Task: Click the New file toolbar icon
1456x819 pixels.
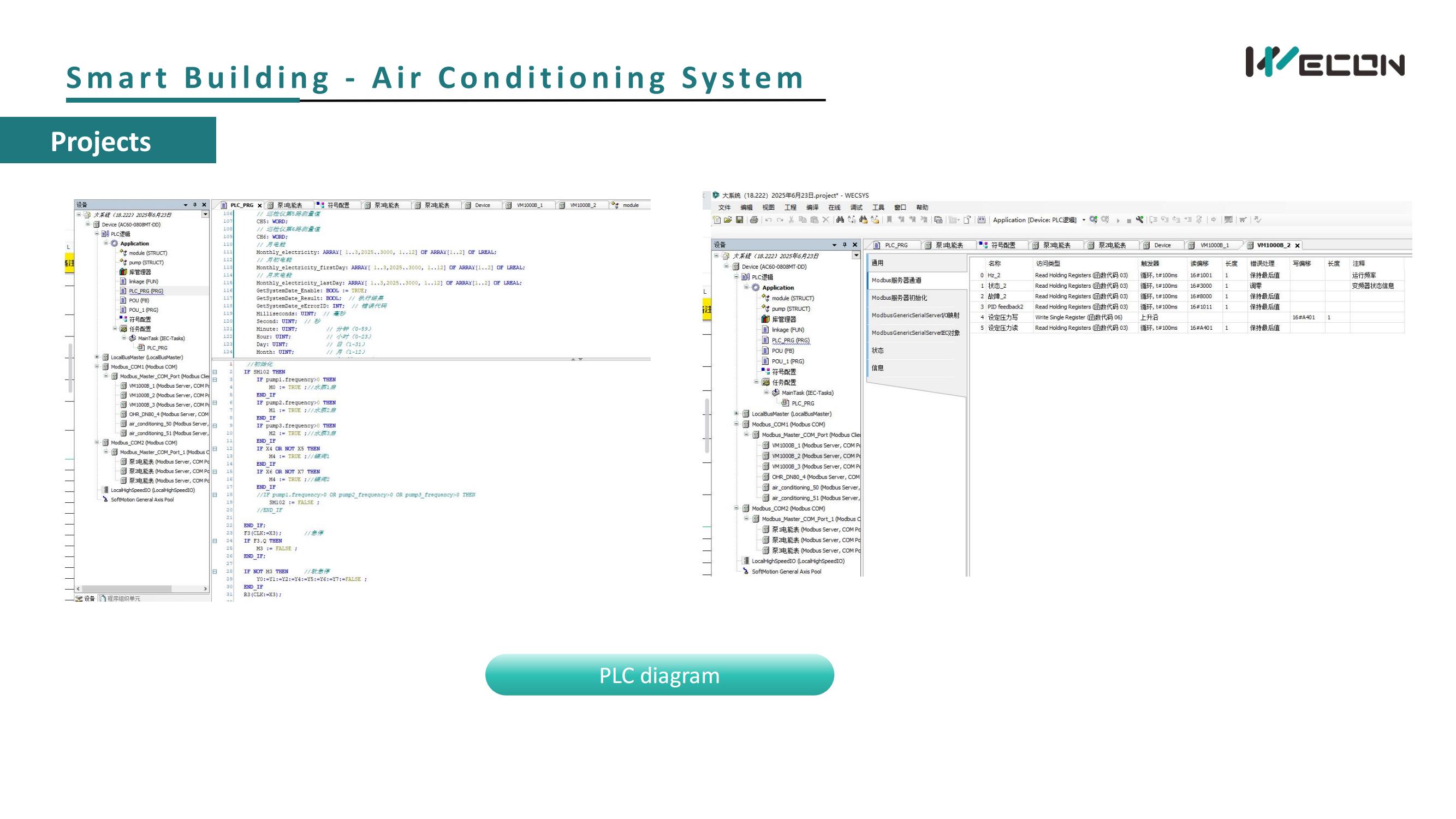Action: point(717,220)
